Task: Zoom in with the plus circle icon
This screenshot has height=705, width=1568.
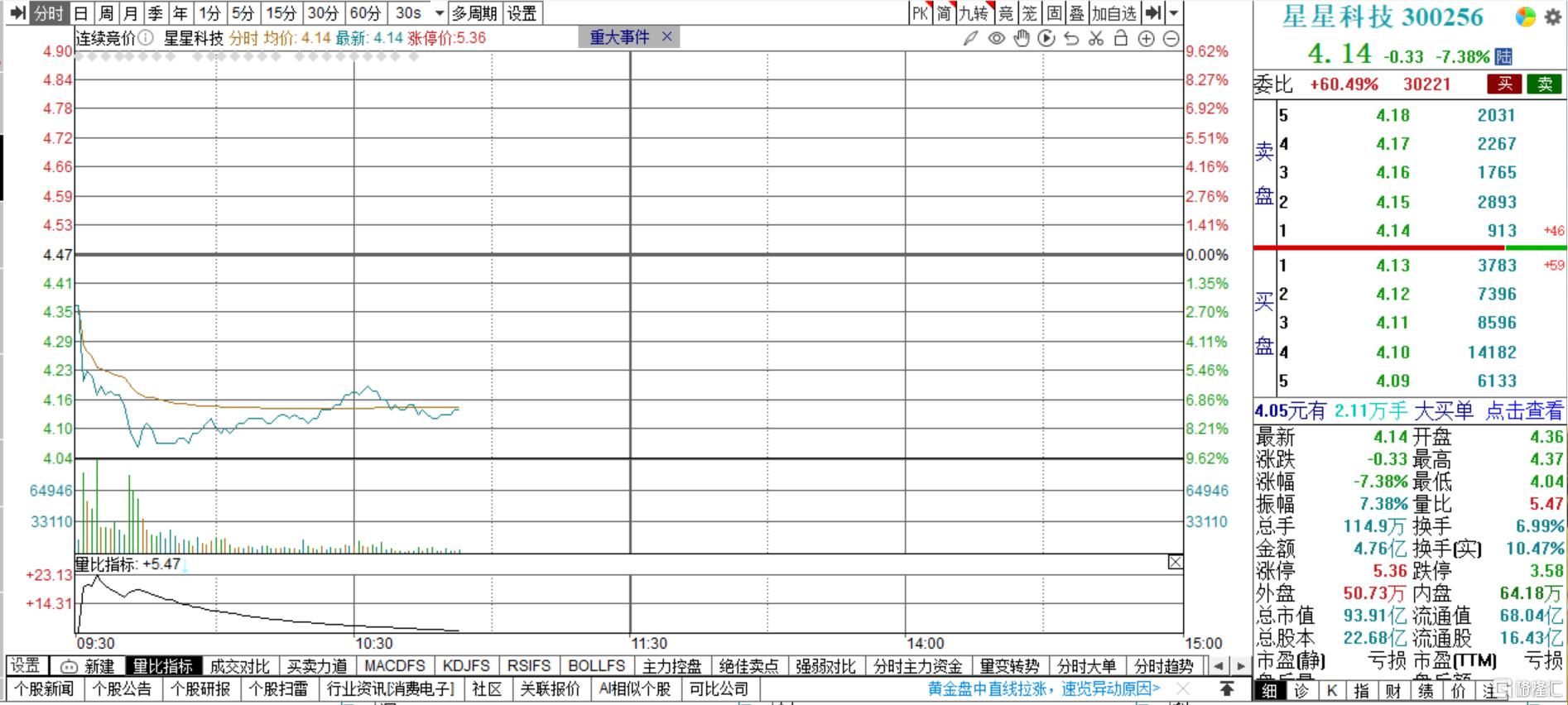Action: coord(1147,38)
